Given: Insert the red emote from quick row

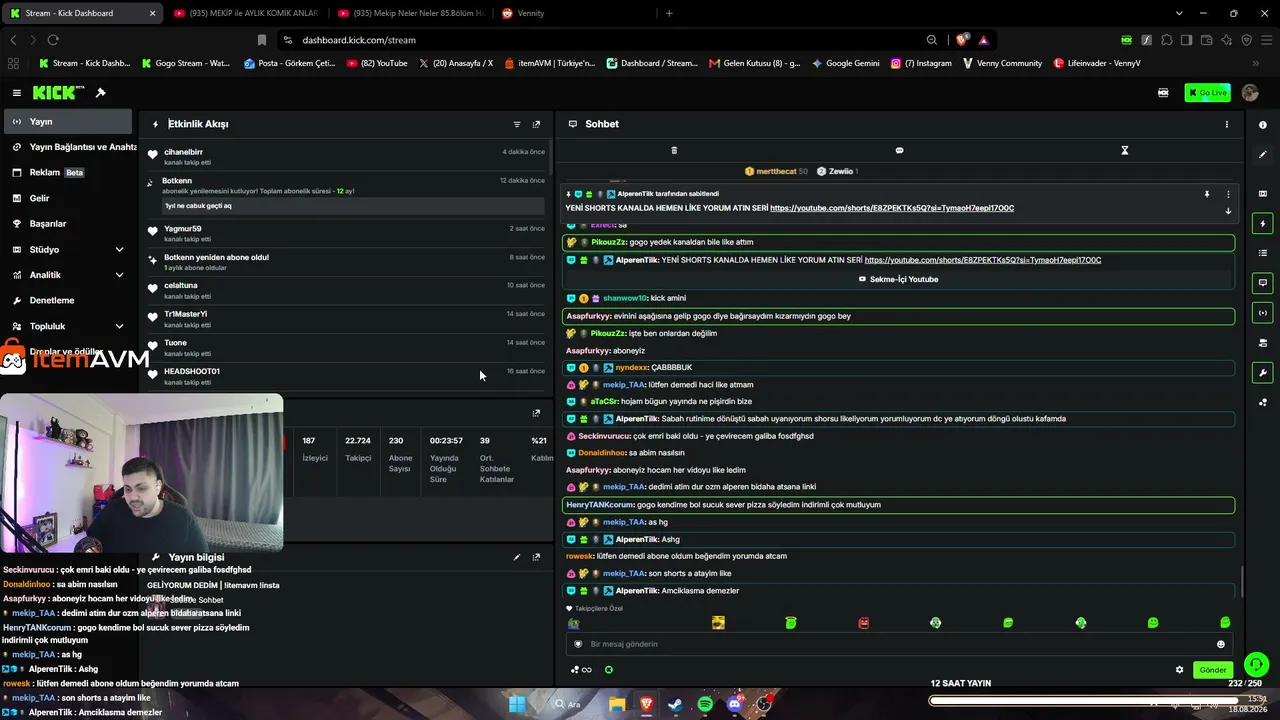Looking at the screenshot, I should tap(863, 623).
